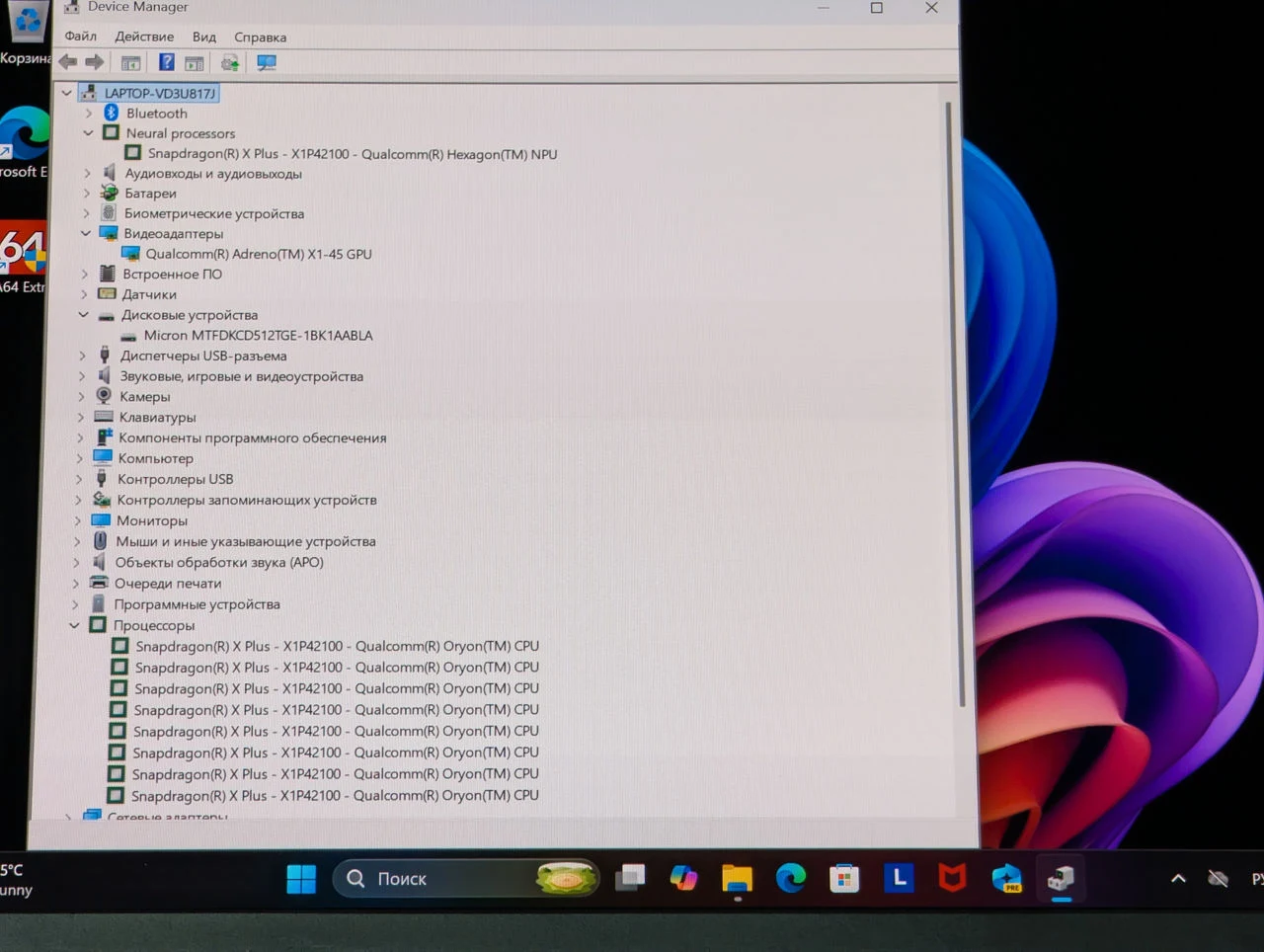Open the Справка menu
The height and width of the screenshot is (952, 1264).
(261, 38)
